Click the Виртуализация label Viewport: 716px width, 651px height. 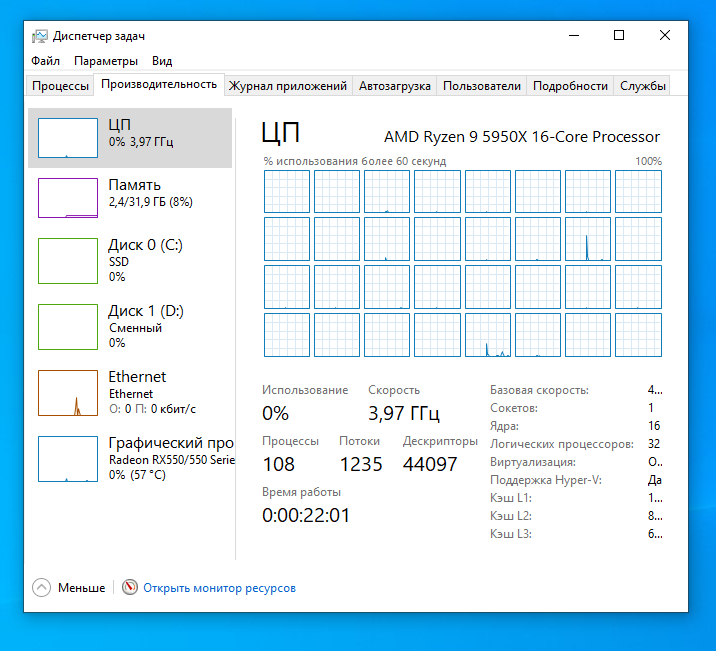[532, 462]
